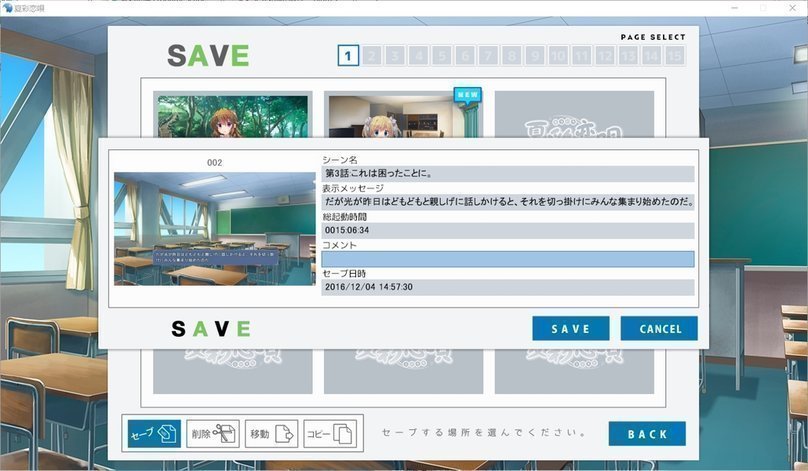Select page 4 tab

point(418,55)
